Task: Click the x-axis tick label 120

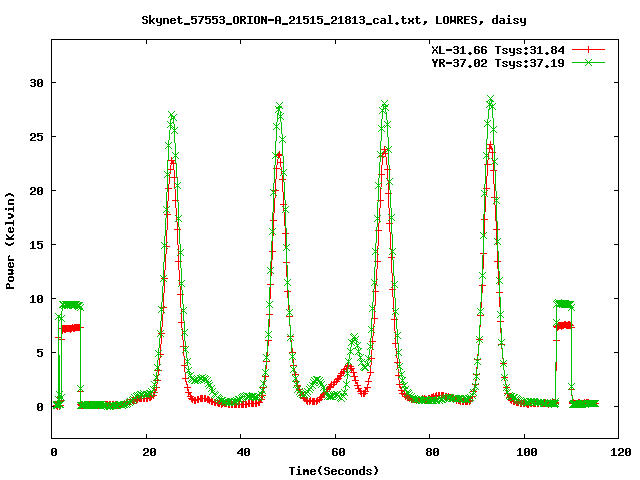Action: [x=621, y=452]
